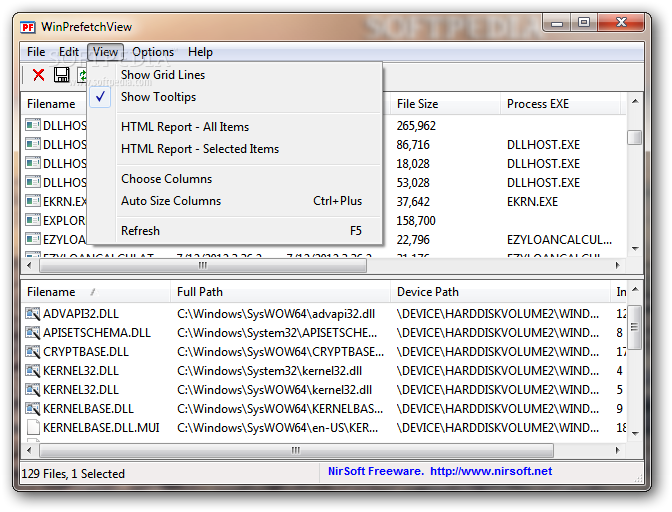
Task: Toggle the Show Tooltips checked option
Action: (235, 97)
